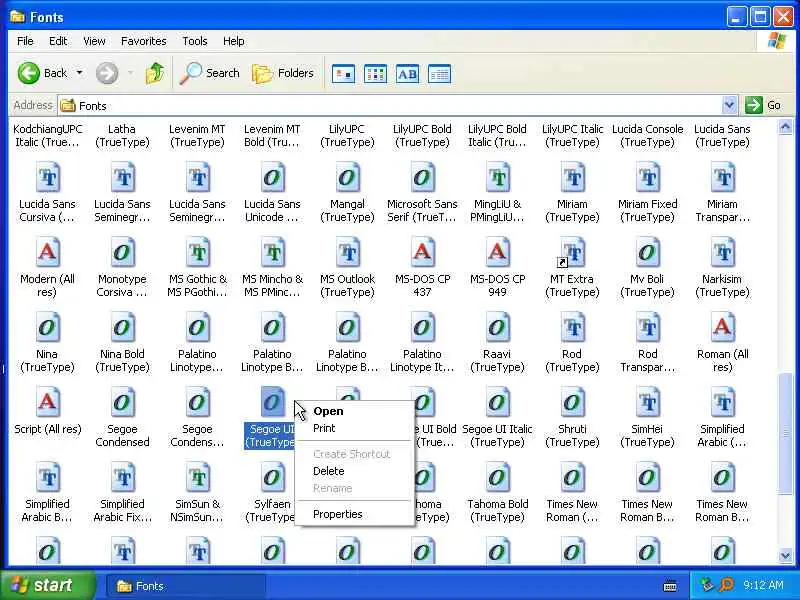Select the Tahoma Bold font icon
This screenshot has width=800, height=600.
click(497, 478)
